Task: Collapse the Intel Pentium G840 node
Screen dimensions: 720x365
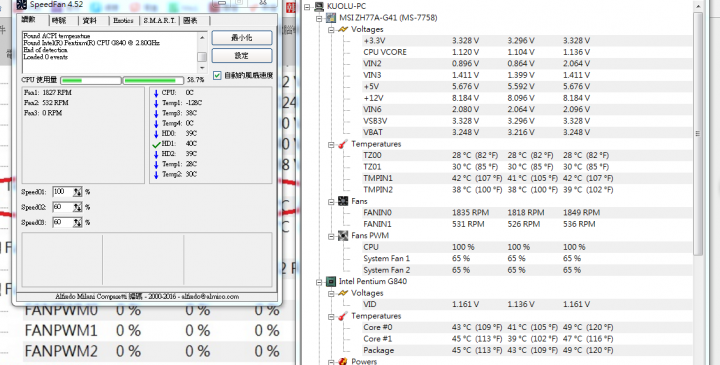Action: click(x=319, y=282)
